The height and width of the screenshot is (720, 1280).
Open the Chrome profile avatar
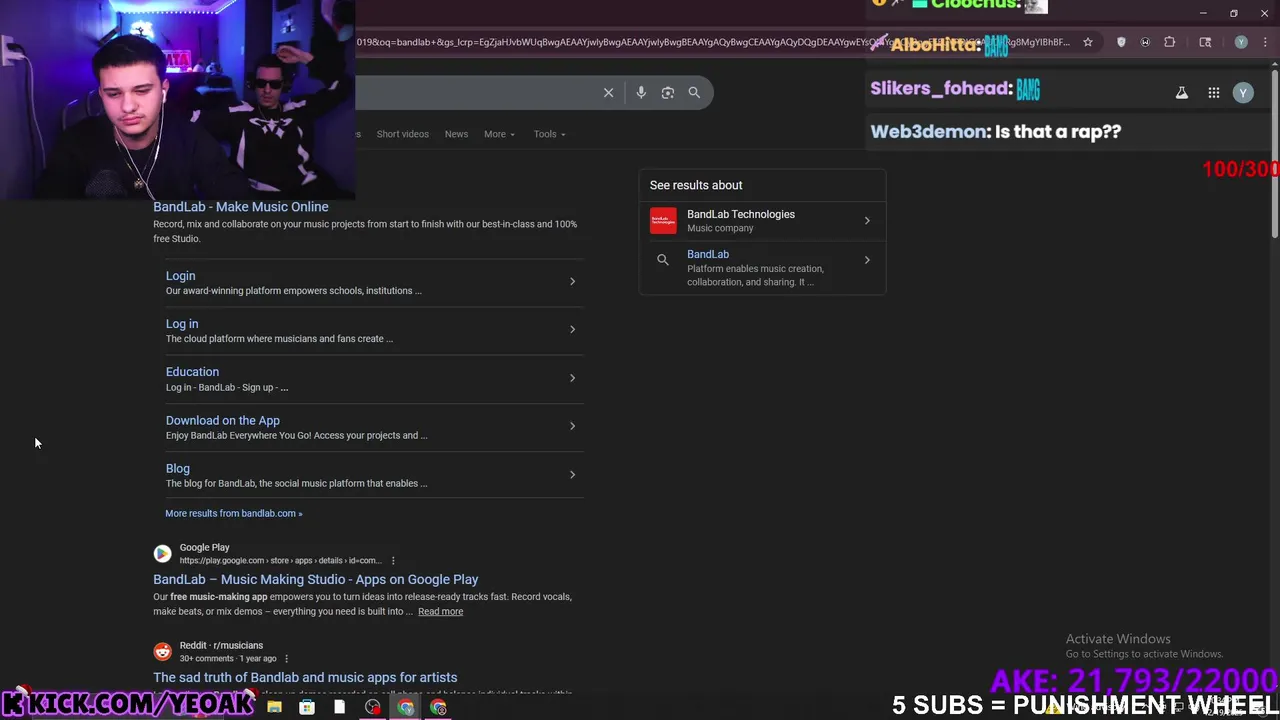(1241, 42)
